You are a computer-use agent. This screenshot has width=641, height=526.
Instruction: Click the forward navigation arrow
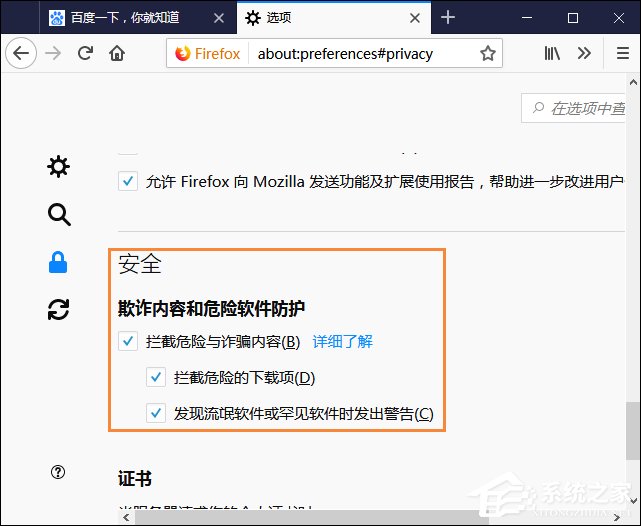click(53, 53)
